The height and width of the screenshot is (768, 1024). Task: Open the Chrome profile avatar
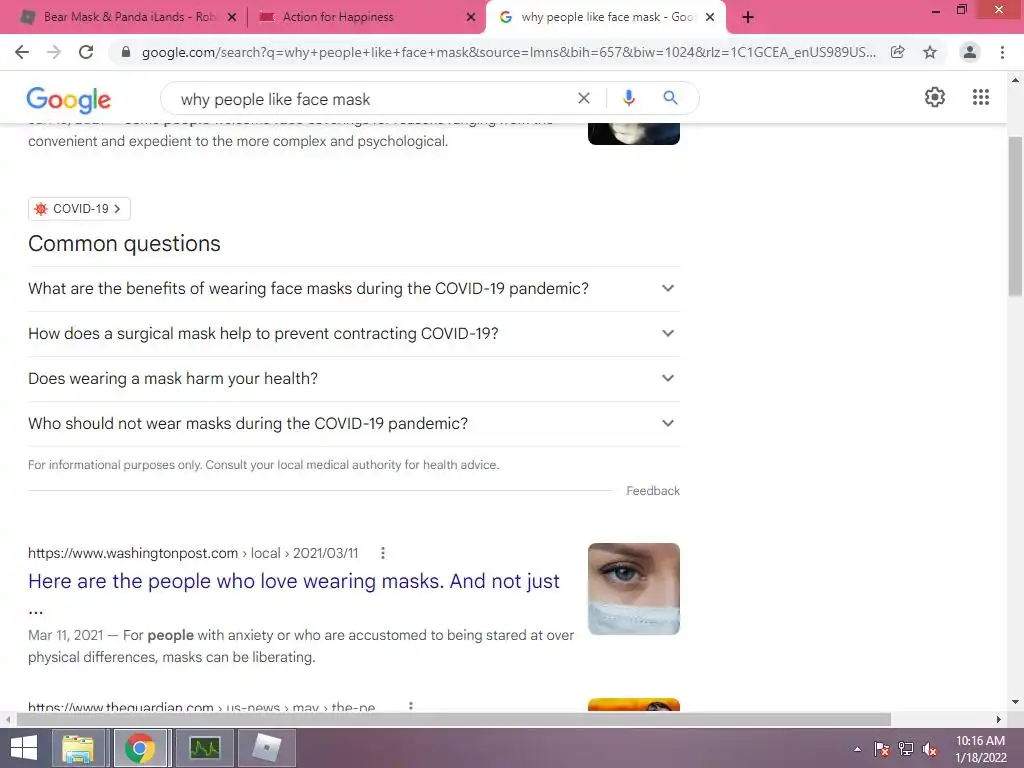(970, 52)
